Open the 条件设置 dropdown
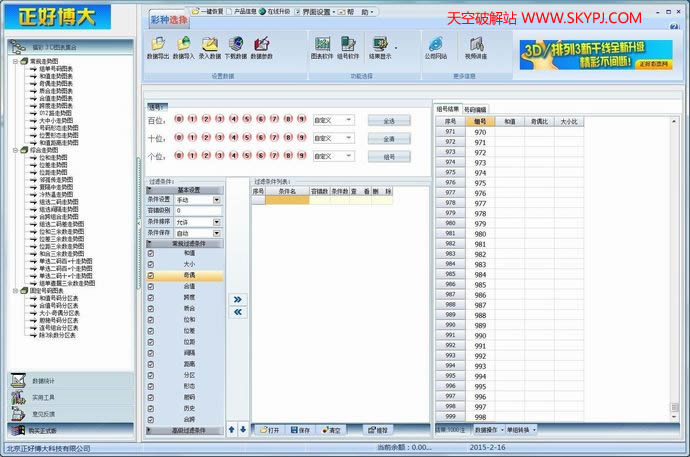This screenshot has width=690, height=457. click(217, 200)
